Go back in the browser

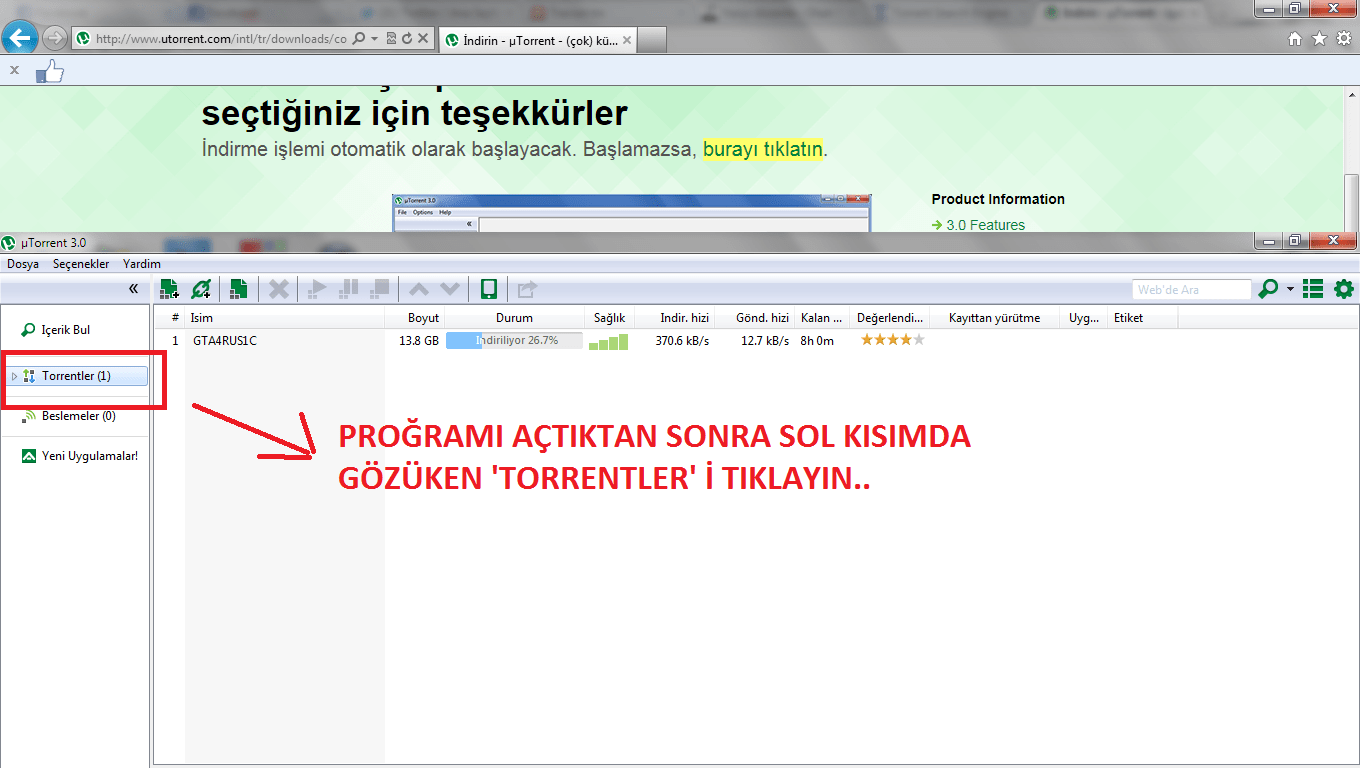[x=20, y=38]
